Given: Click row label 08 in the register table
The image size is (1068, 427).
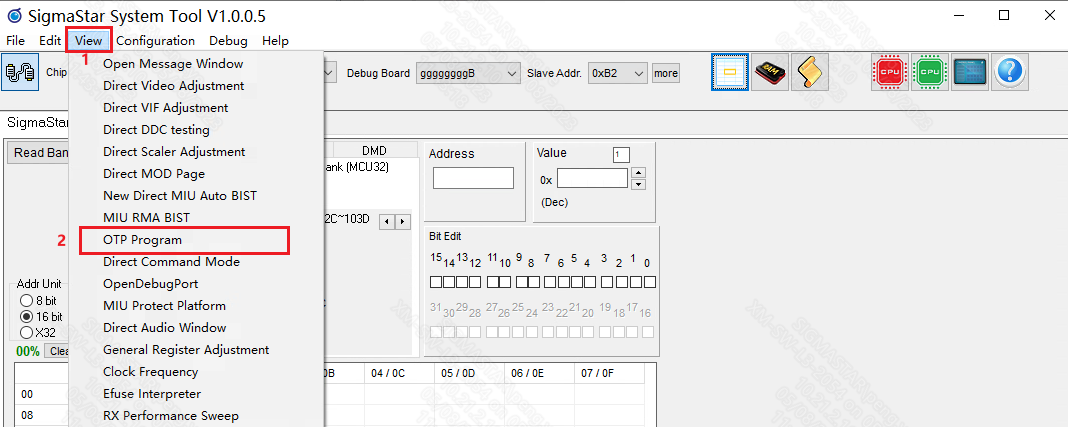Looking at the screenshot, I should click(27, 415).
